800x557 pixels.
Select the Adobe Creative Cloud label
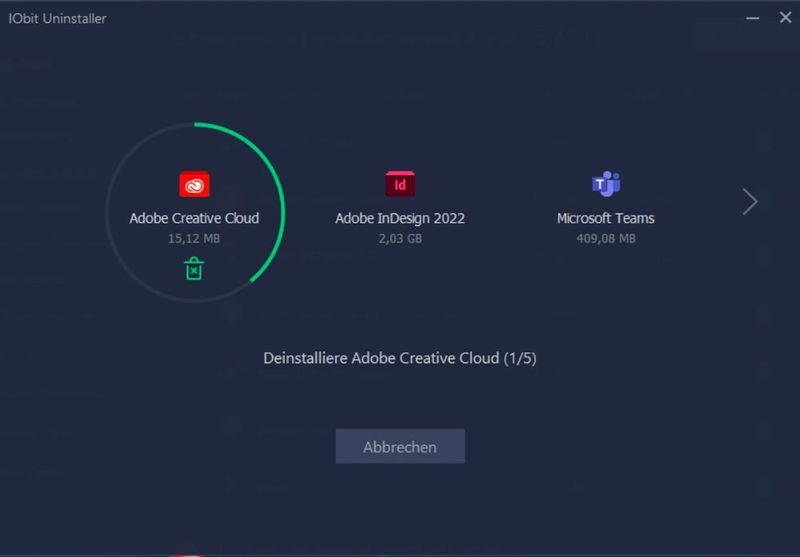click(x=194, y=218)
